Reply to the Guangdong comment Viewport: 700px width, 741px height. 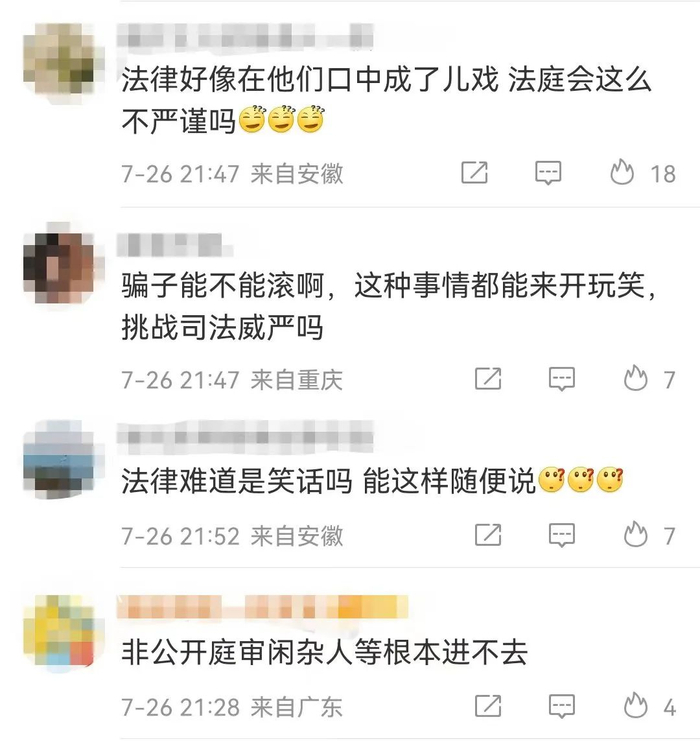[x=562, y=706]
